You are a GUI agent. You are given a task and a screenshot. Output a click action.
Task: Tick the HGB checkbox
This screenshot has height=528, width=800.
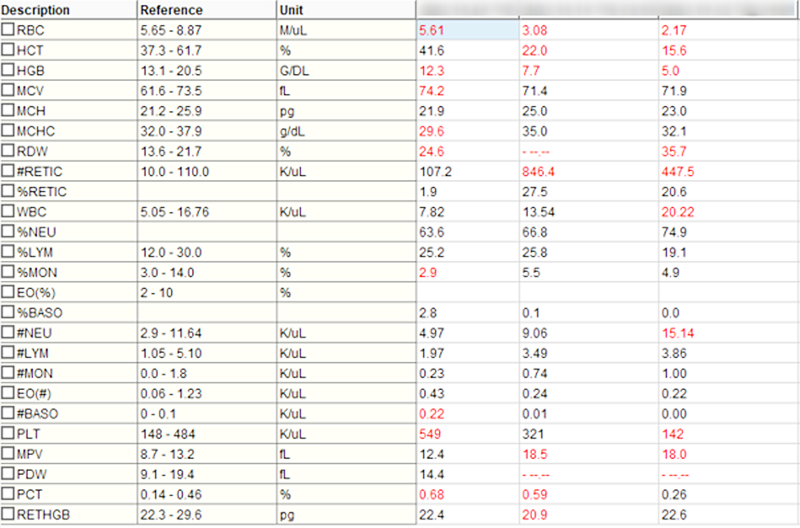point(9,70)
